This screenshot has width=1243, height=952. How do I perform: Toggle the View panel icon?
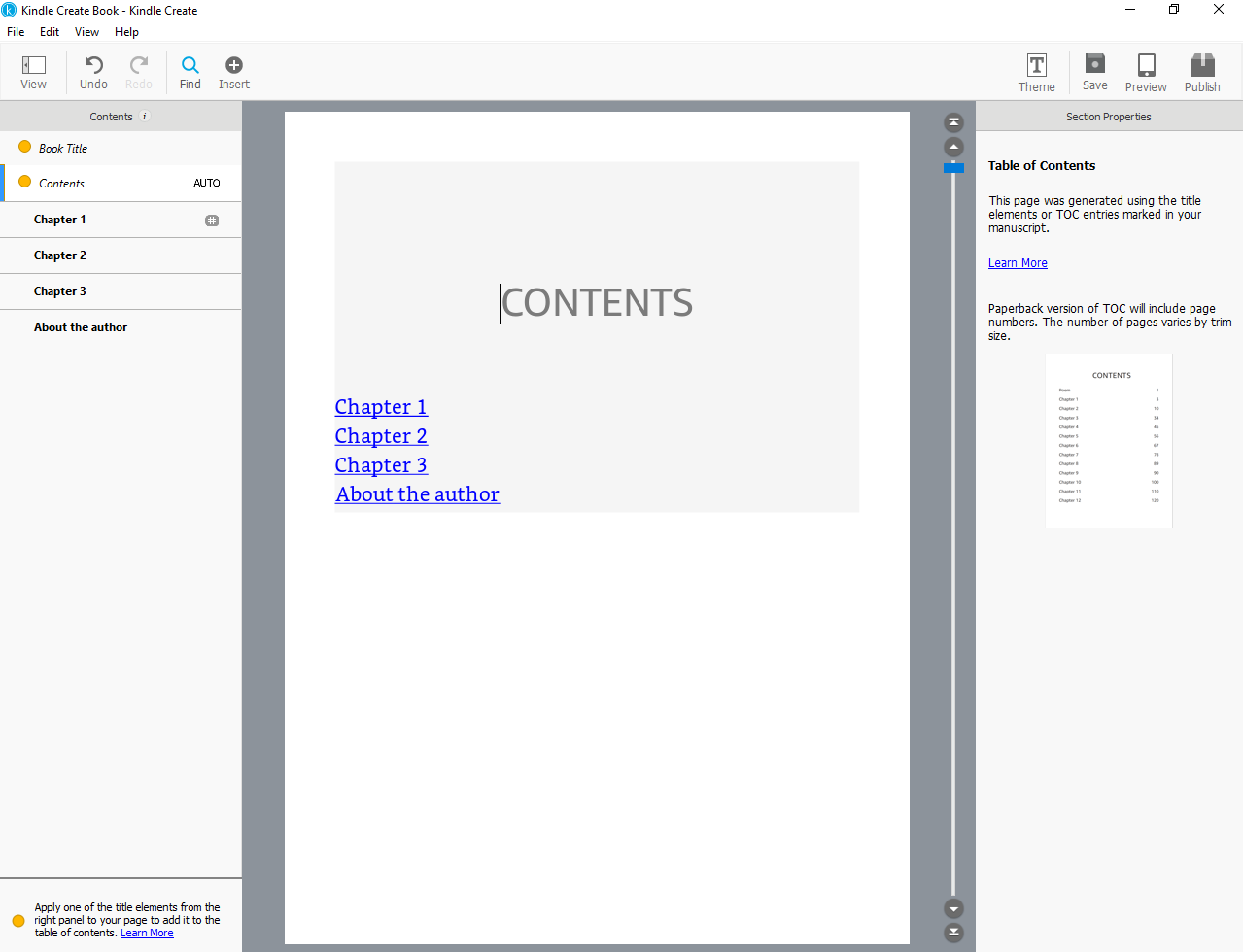pos(33,70)
